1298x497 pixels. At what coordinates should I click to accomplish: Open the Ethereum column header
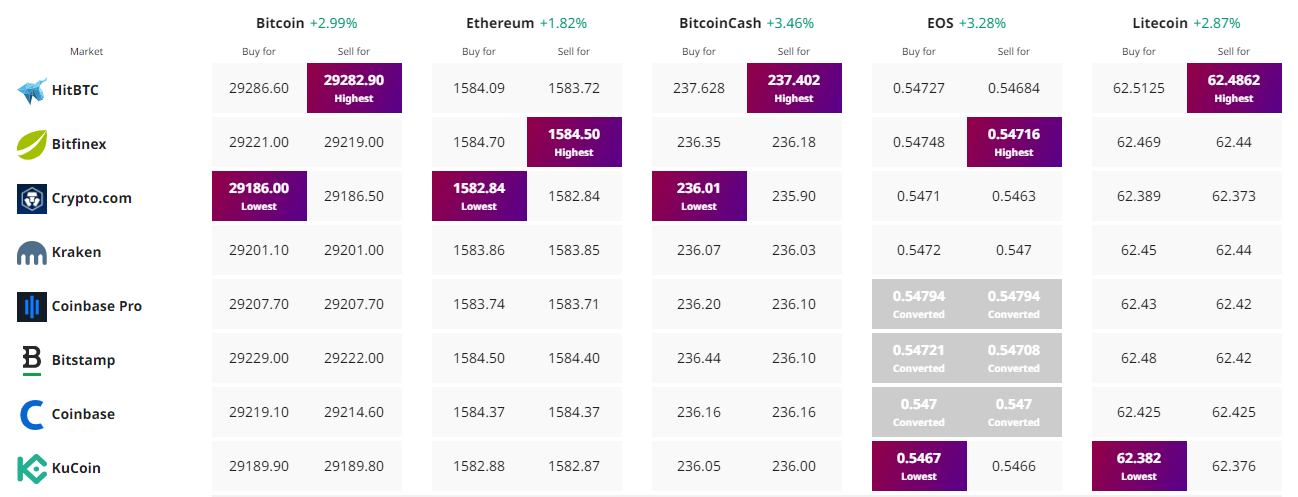point(500,23)
